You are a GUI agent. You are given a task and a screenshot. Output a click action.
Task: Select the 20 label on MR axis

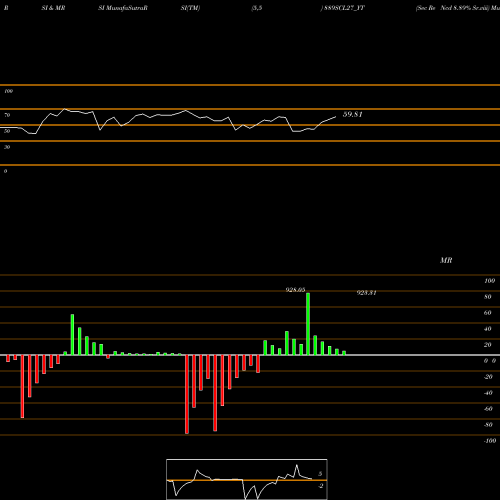[x=488, y=345]
